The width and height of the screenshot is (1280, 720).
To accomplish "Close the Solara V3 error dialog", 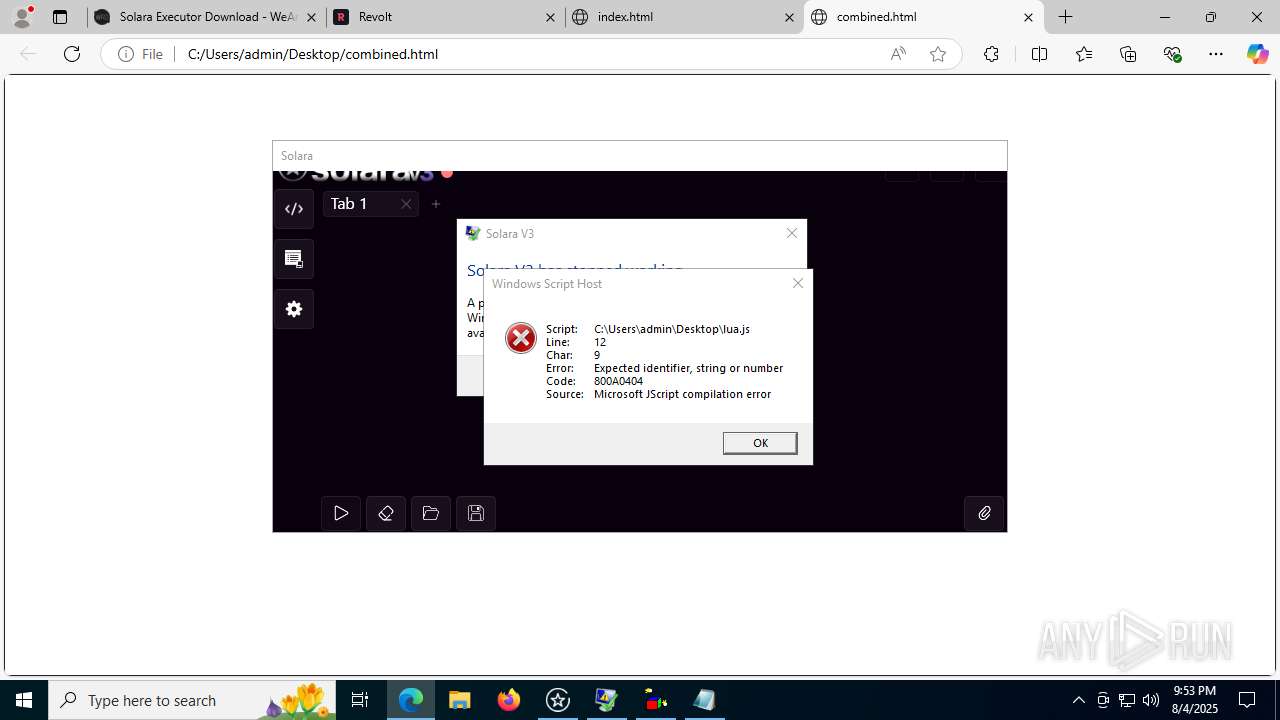I will [792, 233].
